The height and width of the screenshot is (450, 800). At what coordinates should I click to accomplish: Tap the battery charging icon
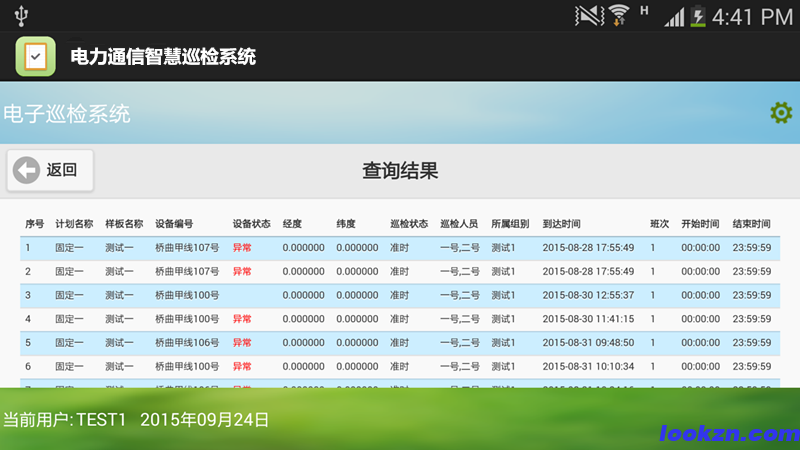coord(697,16)
